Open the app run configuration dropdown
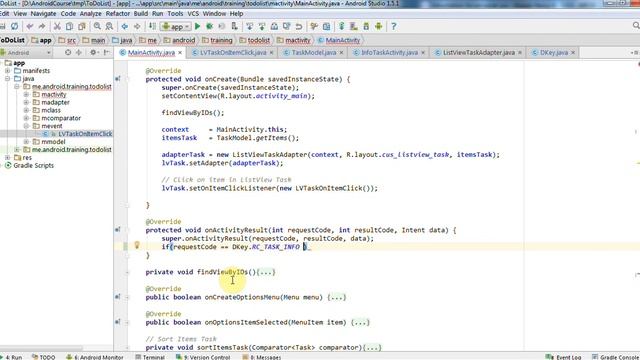This screenshot has height=360, width=640. [x=176, y=27]
